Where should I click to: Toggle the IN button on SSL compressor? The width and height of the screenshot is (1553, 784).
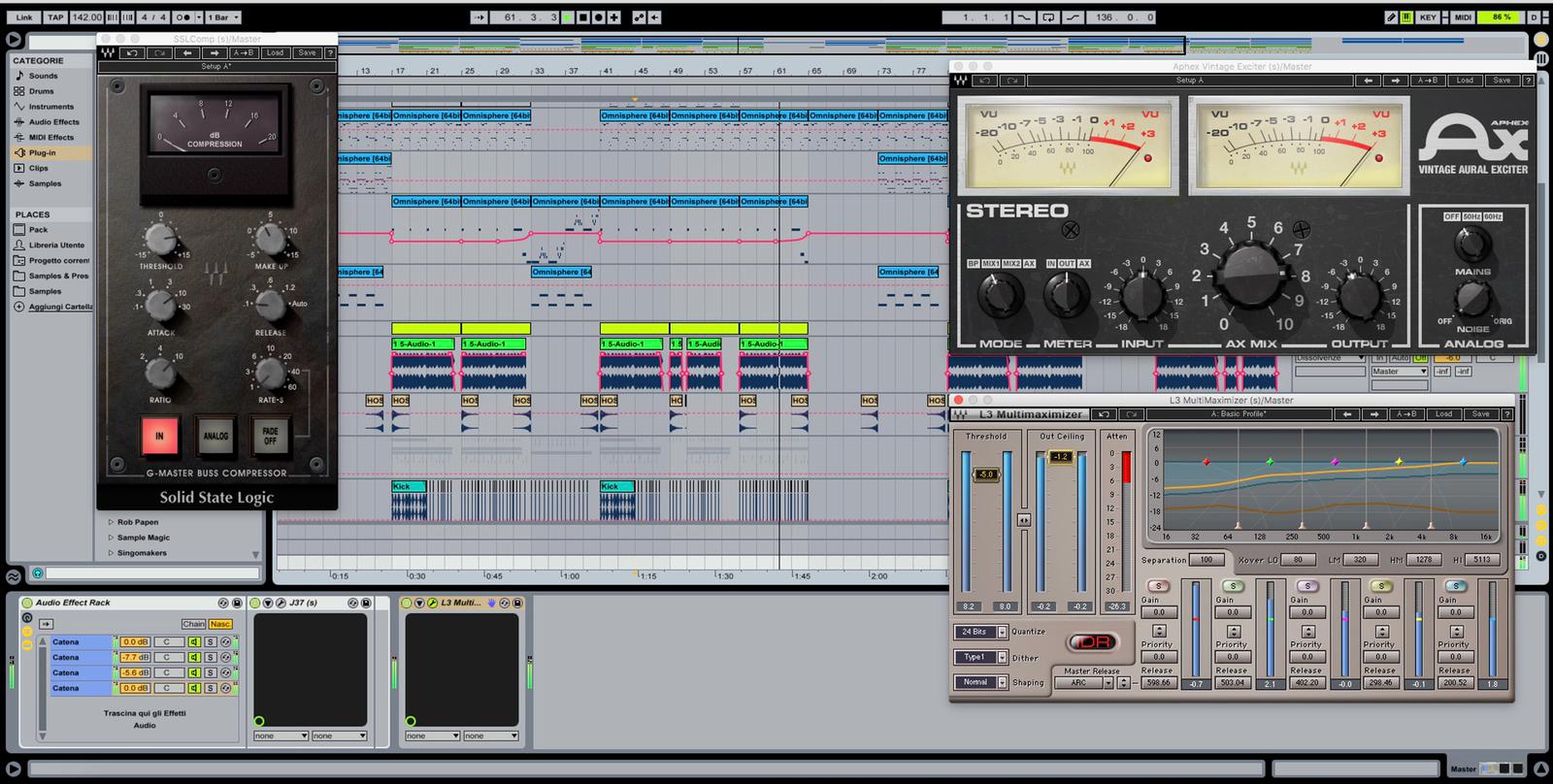[x=159, y=437]
